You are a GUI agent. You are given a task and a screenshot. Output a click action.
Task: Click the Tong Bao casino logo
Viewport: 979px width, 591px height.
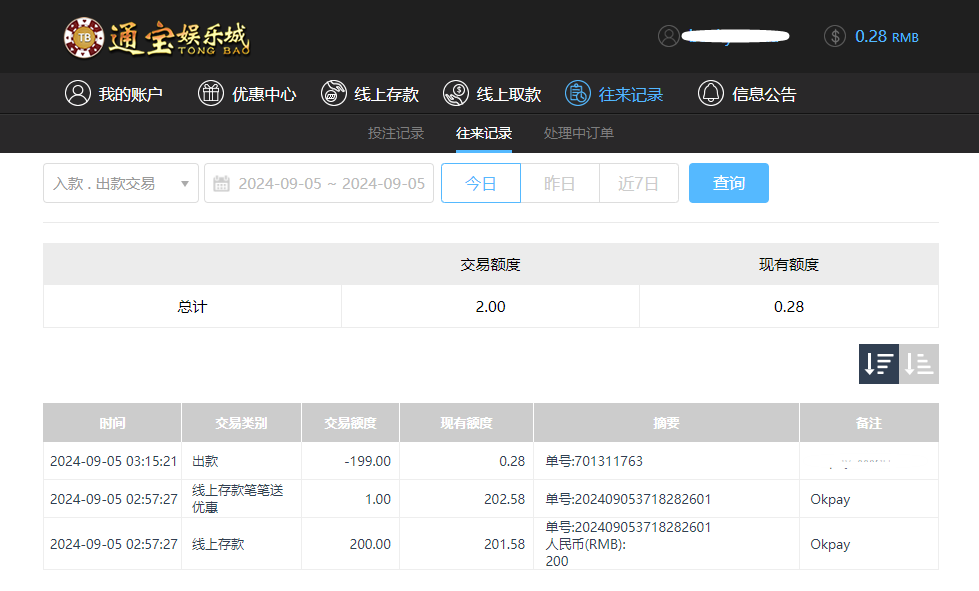pyautogui.click(x=157, y=37)
